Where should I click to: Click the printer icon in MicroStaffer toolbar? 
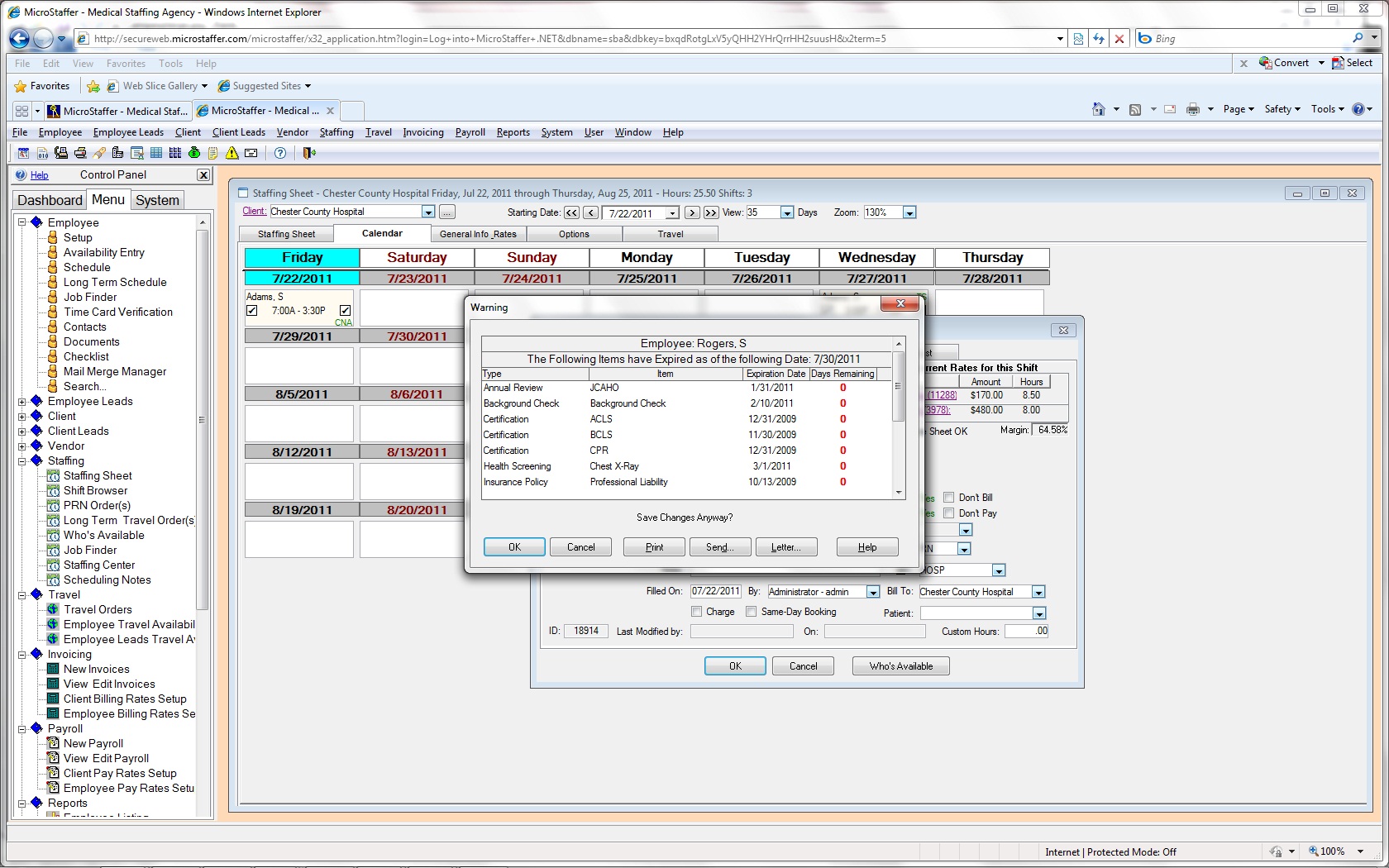click(80, 153)
